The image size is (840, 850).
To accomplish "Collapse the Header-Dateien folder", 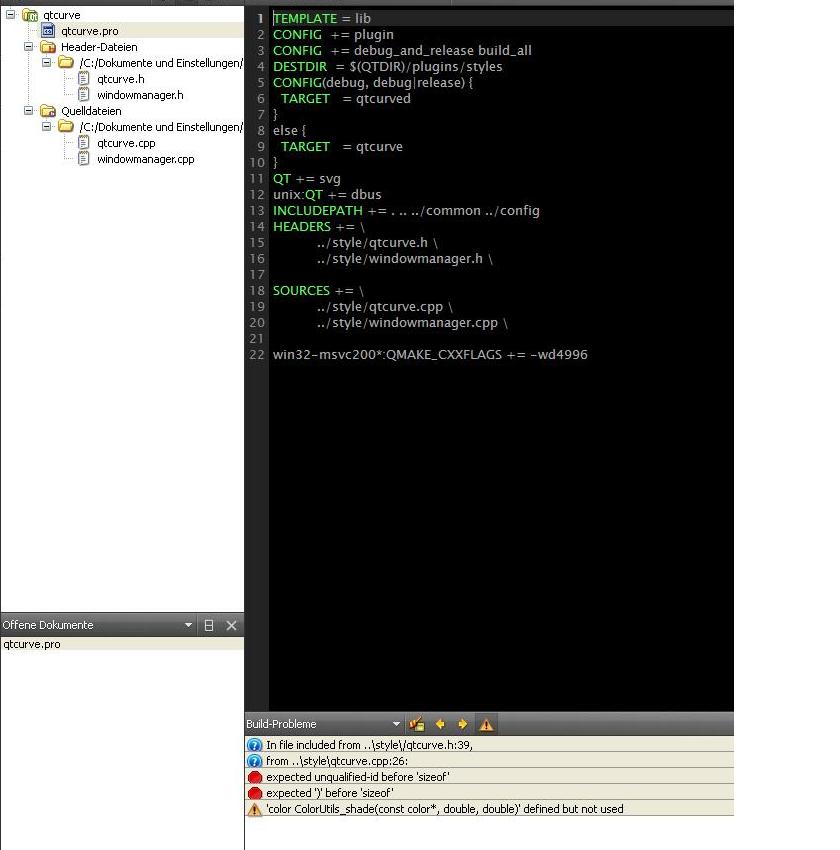I will click(29, 47).
